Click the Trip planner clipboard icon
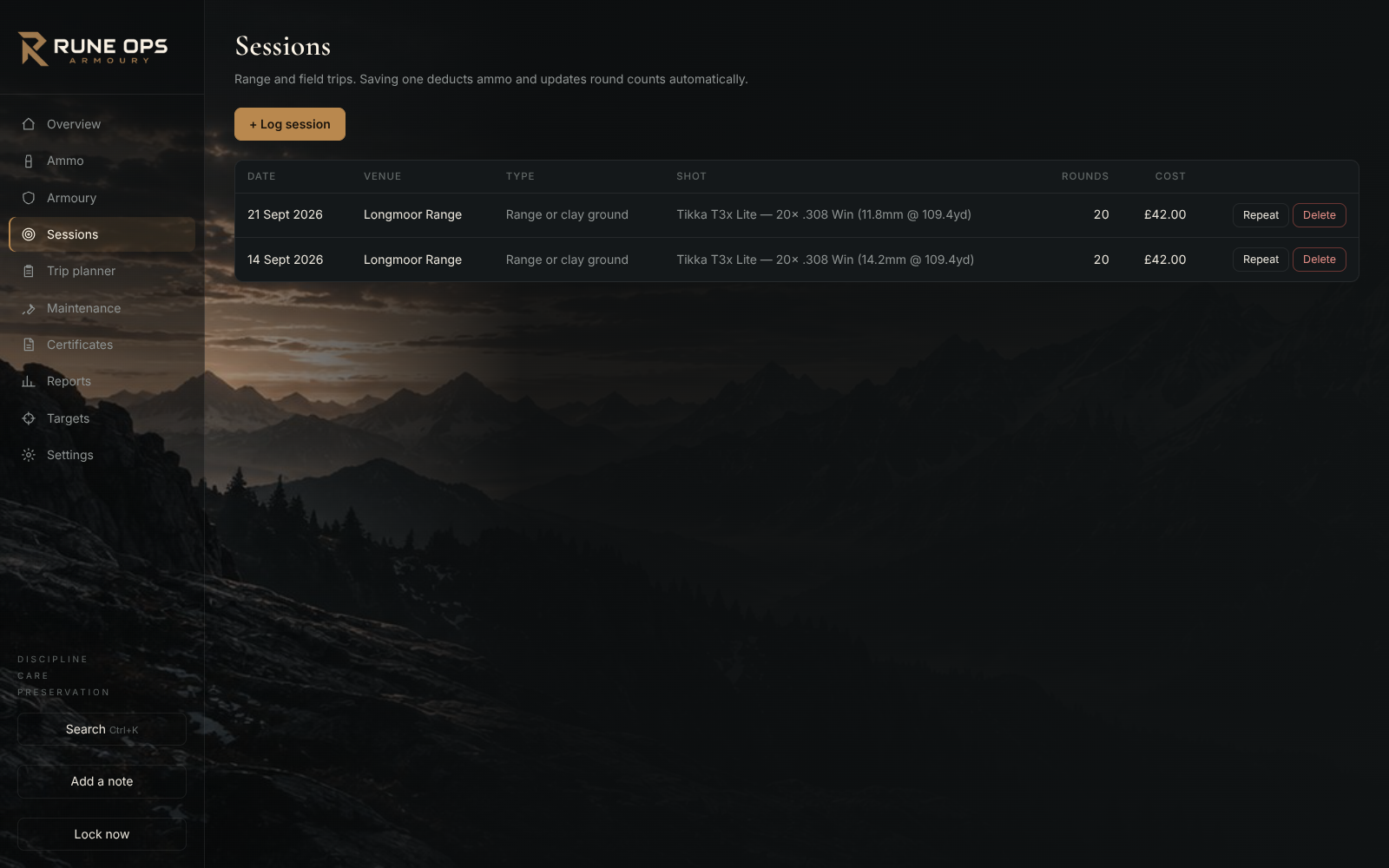Image resolution: width=1389 pixels, height=868 pixels. [29, 271]
